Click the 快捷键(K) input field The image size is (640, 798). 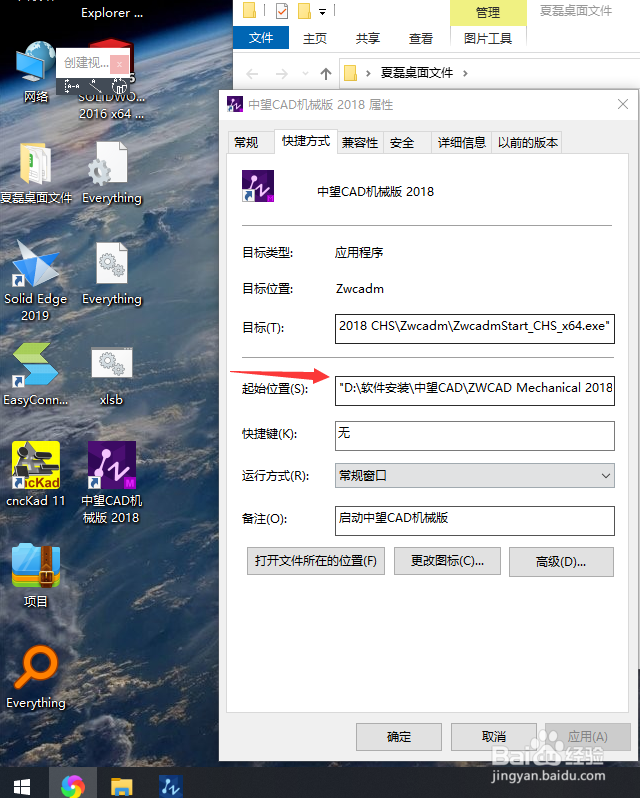(475, 436)
